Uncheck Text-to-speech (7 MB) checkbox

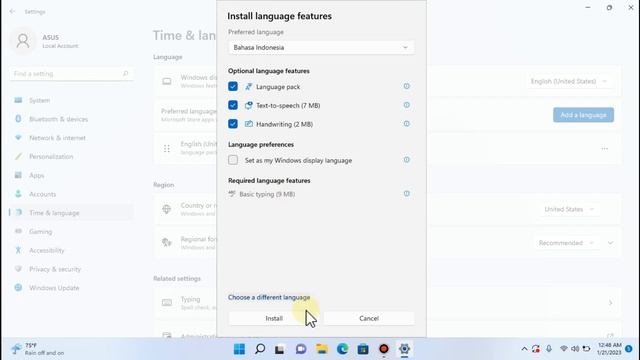tap(233, 105)
